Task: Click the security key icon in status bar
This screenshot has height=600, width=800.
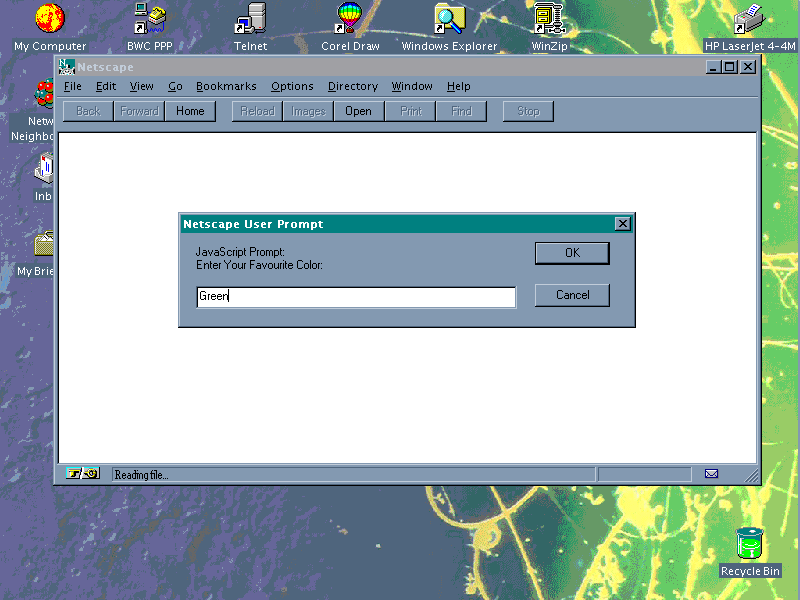Action: pyautogui.click(x=84, y=474)
